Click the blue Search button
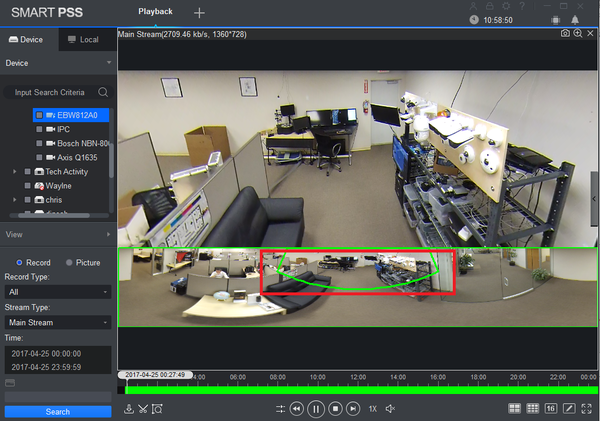 [58, 412]
